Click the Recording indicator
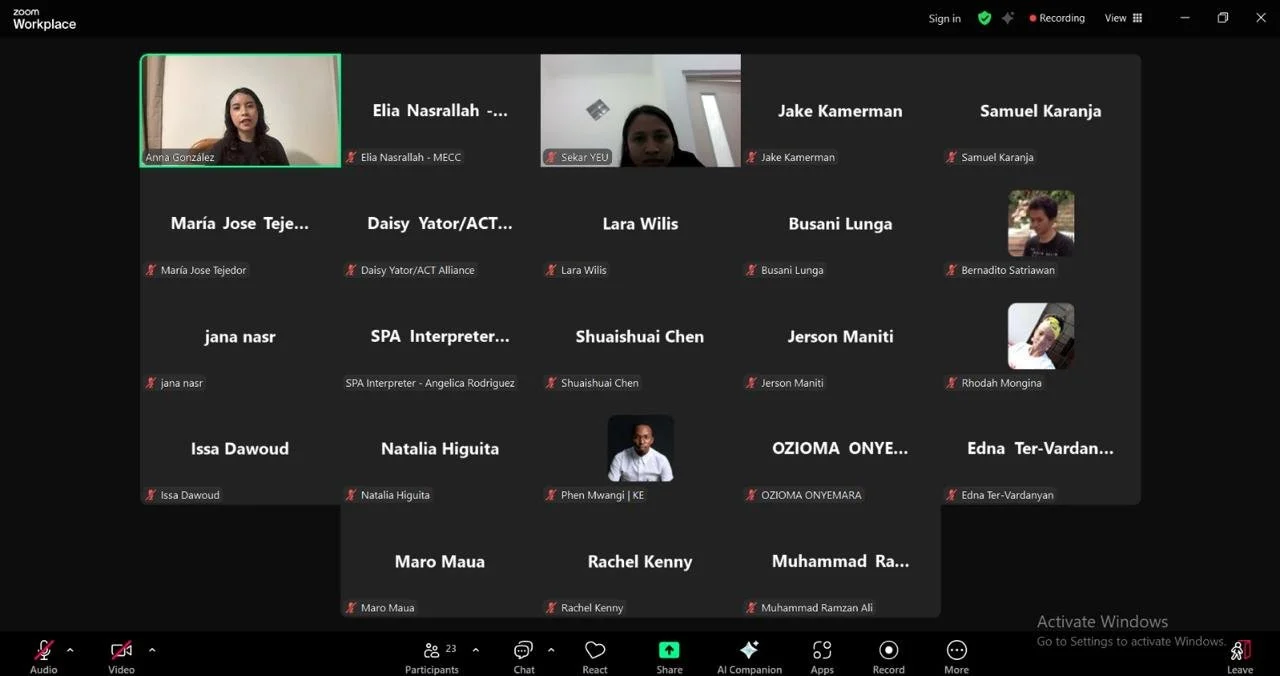 1057,18
